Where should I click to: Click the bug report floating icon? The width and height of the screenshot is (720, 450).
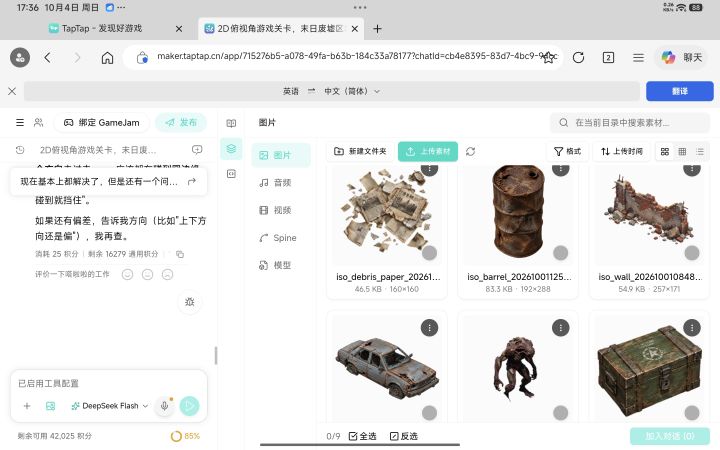point(190,302)
